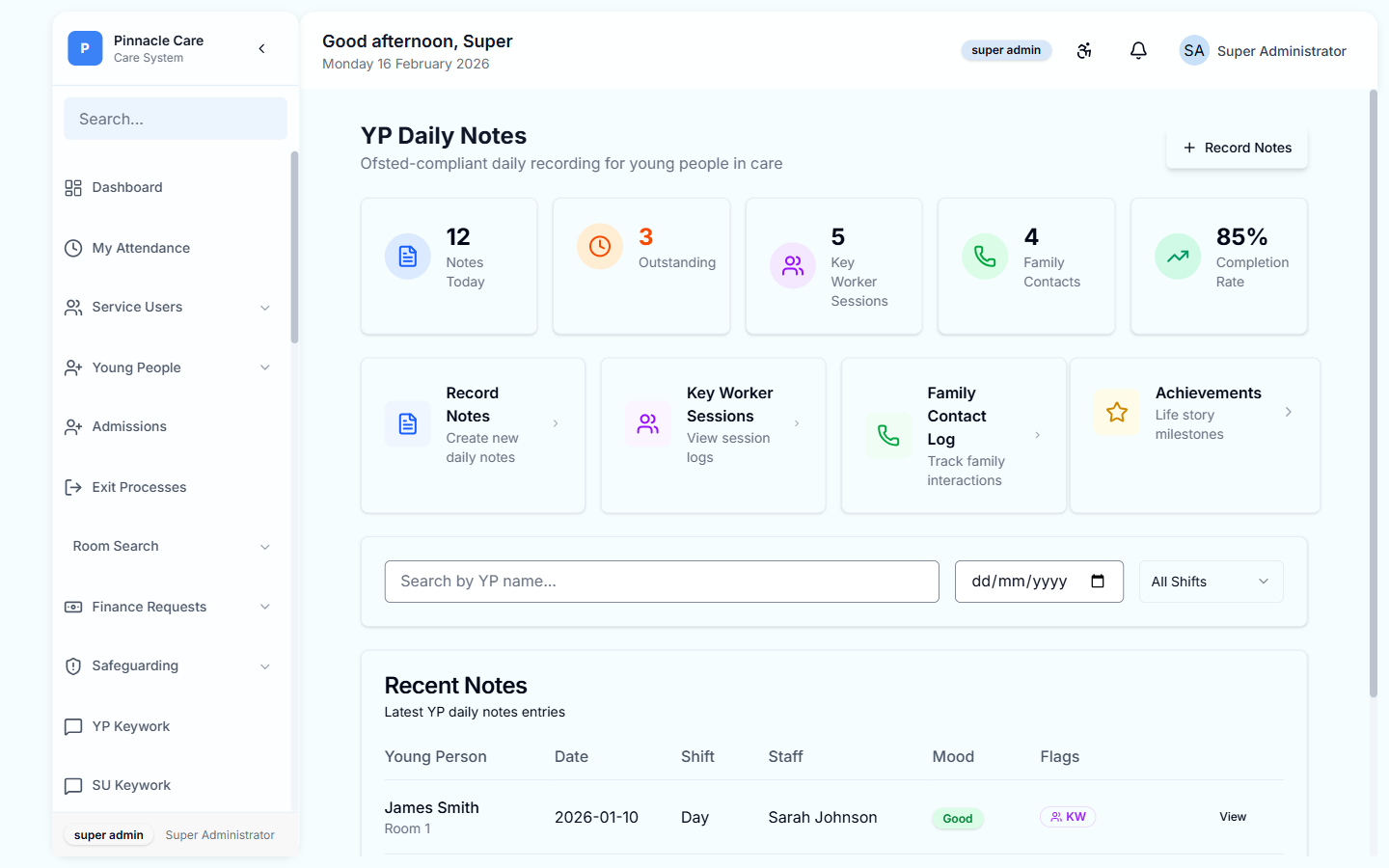Open the accessibility options icon

pyautogui.click(x=1084, y=50)
